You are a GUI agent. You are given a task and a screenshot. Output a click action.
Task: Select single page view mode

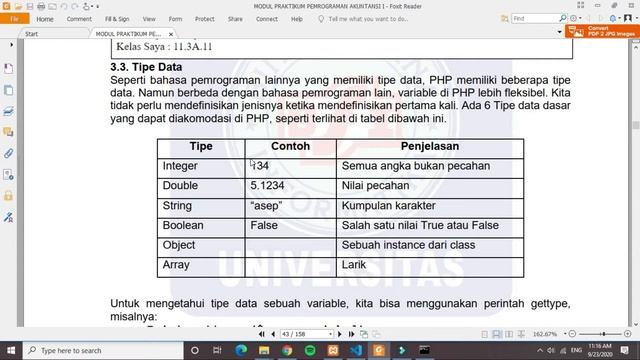click(x=484, y=334)
